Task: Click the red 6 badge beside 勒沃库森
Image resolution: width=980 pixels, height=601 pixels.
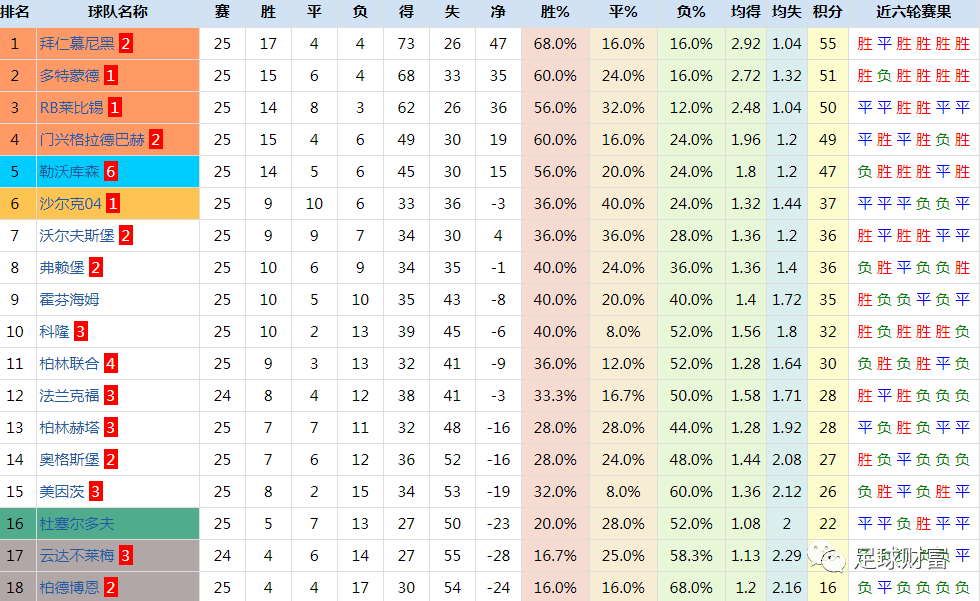Action: [111, 172]
